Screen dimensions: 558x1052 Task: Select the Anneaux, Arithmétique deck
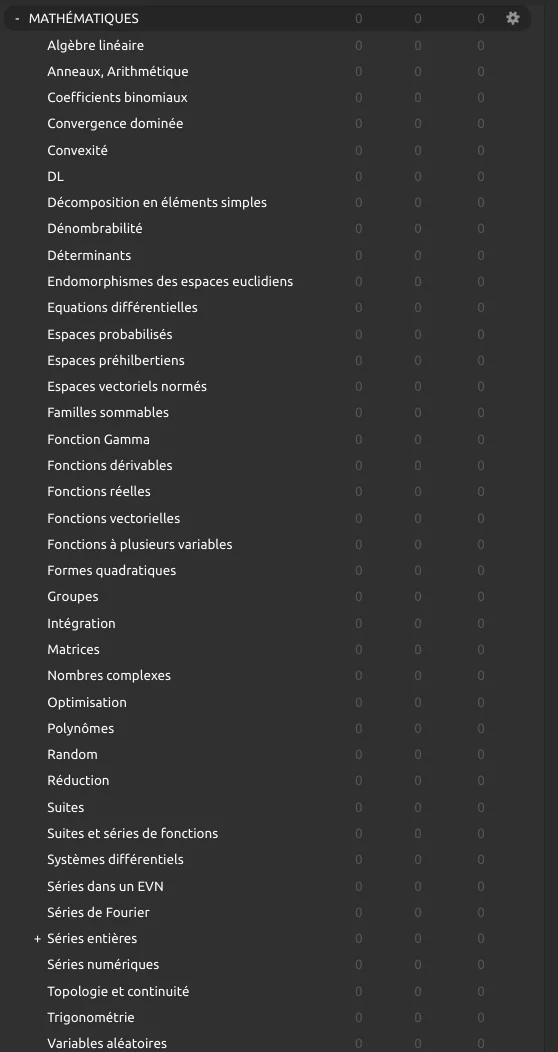[x=117, y=71]
